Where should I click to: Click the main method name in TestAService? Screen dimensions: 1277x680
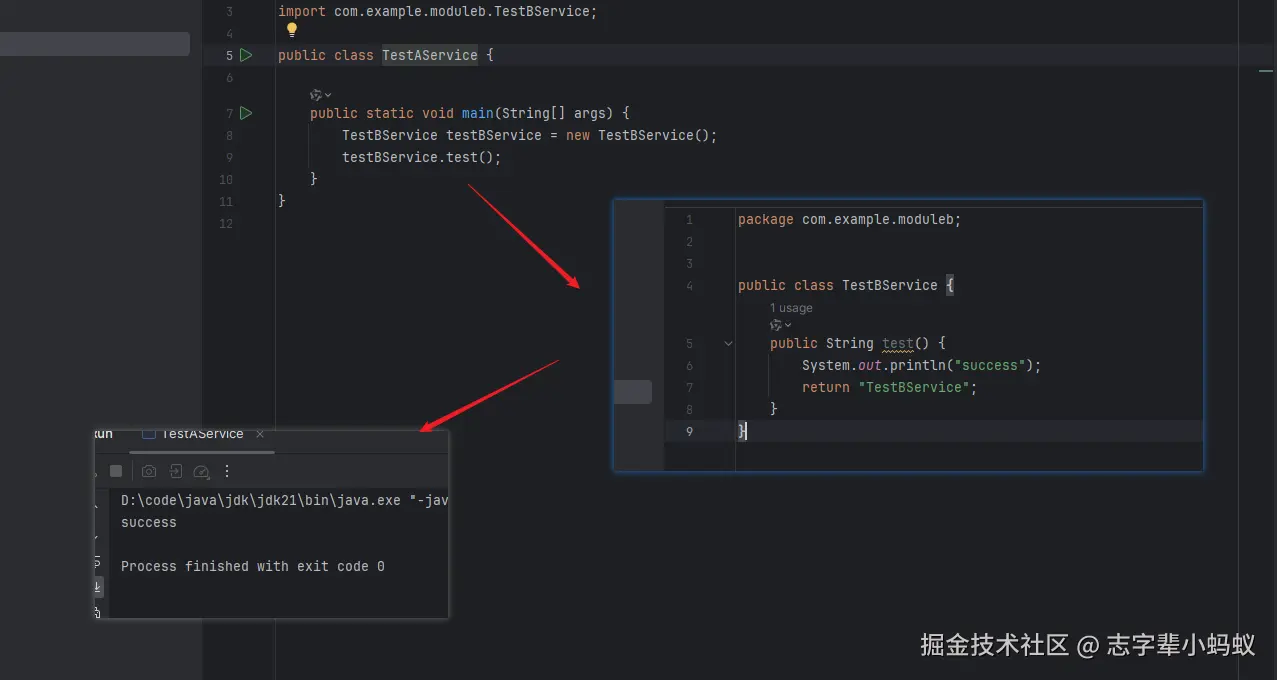(478, 113)
